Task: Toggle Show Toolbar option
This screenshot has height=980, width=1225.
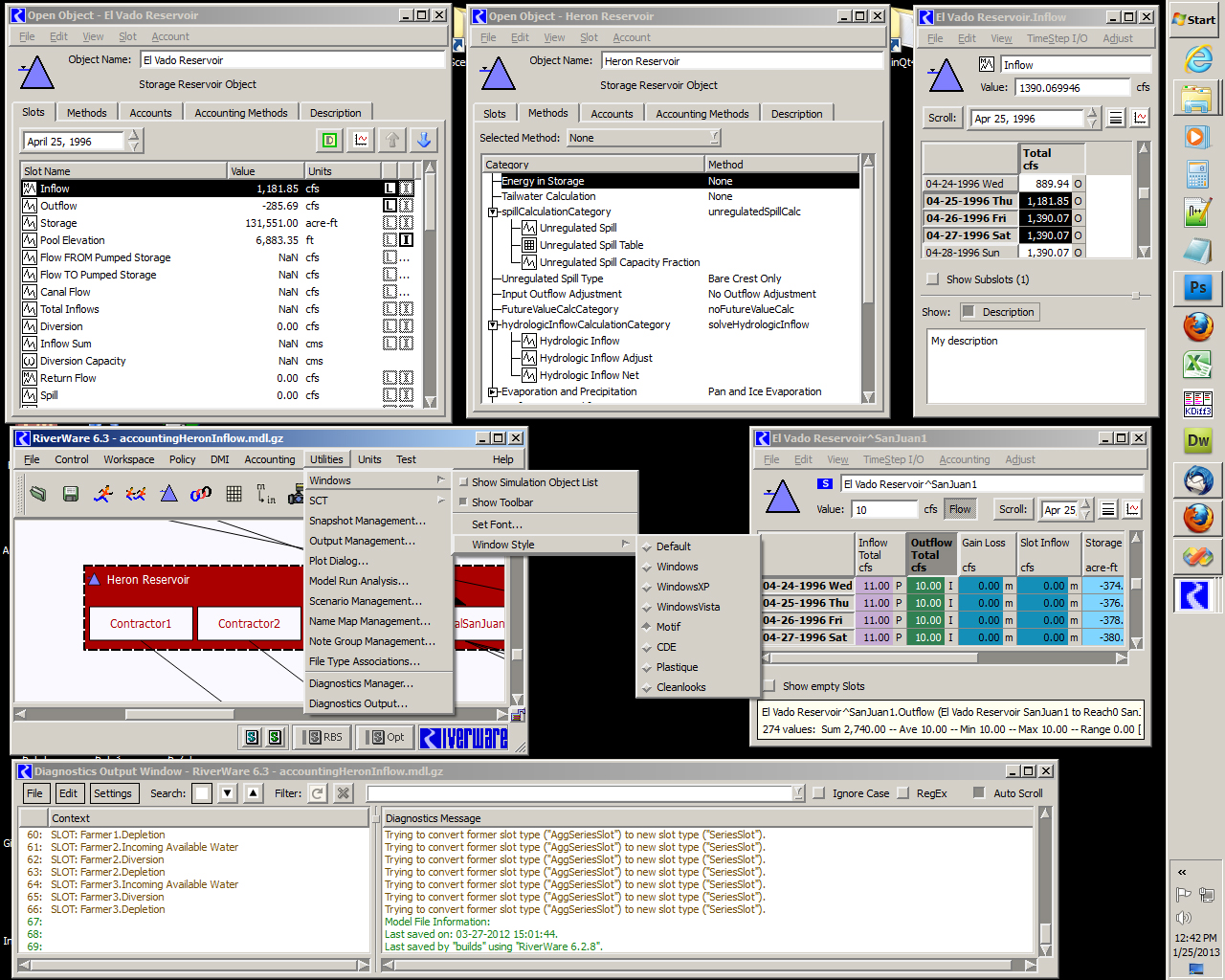Action: coord(501,502)
